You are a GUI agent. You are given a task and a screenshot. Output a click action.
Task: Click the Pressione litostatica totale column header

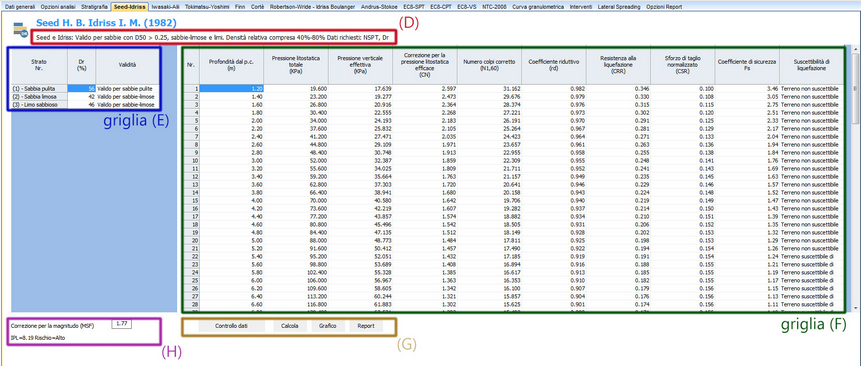click(296, 65)
